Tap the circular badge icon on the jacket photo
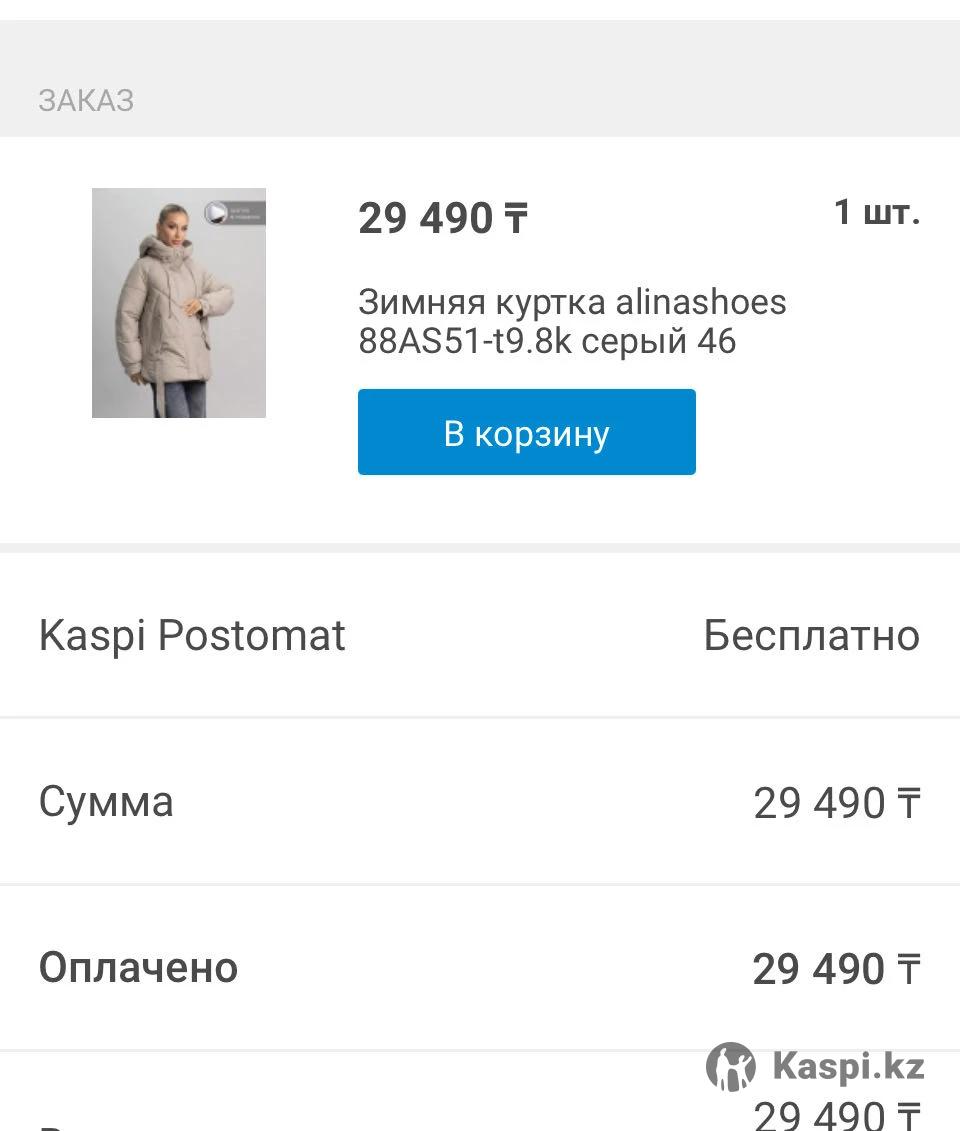Viewport: 960px width, 1131px height. click(215, 212)
